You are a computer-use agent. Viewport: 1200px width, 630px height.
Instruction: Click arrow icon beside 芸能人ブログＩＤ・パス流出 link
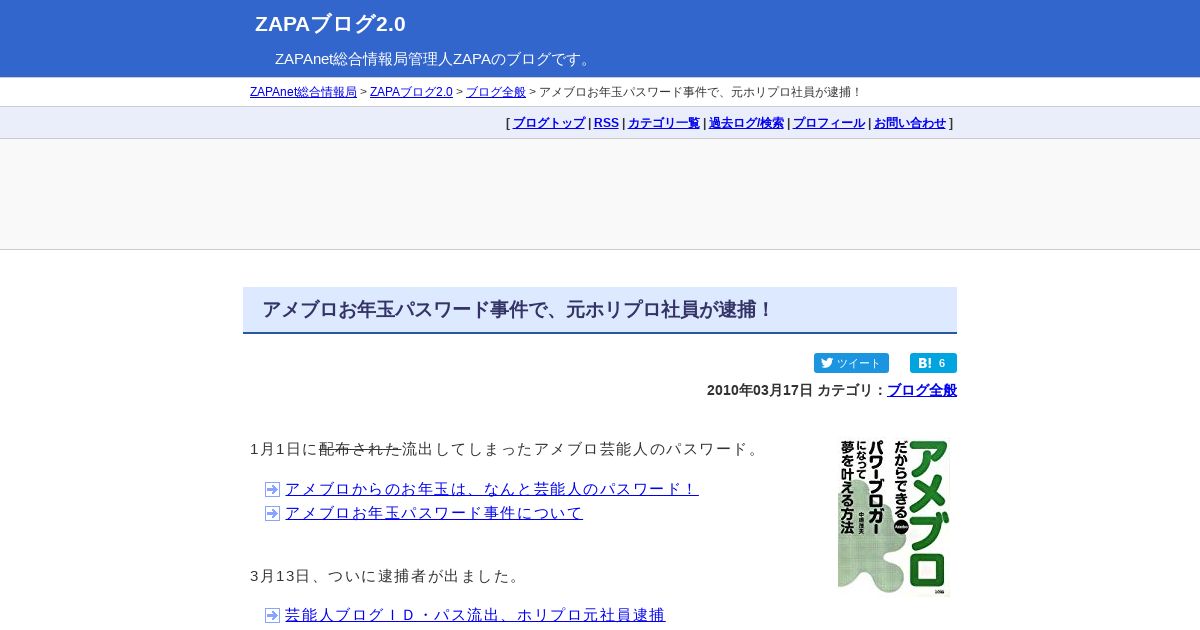272,615
